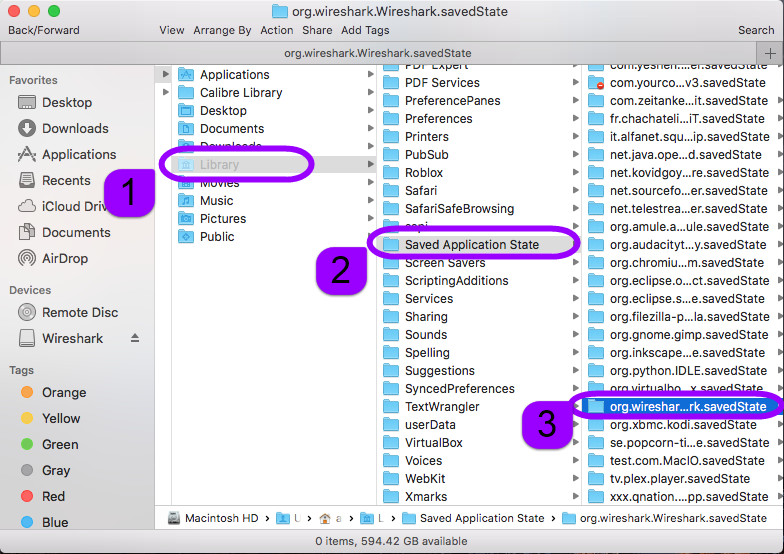This screenshot has height=554, width=784.
Task: Expand the Calibre Library disclosure triangle
Action: 165,93
